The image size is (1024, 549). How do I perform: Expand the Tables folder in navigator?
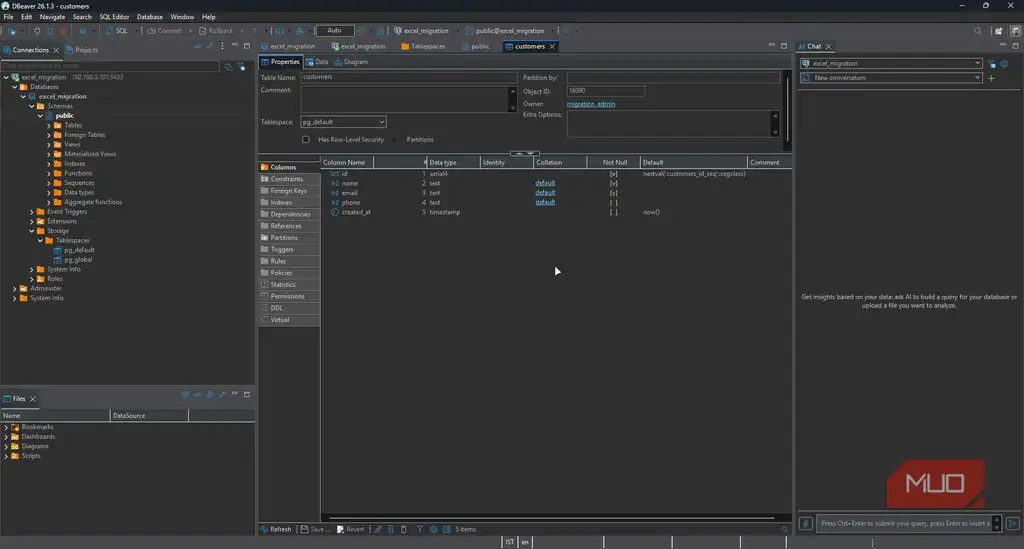[48, 125]
